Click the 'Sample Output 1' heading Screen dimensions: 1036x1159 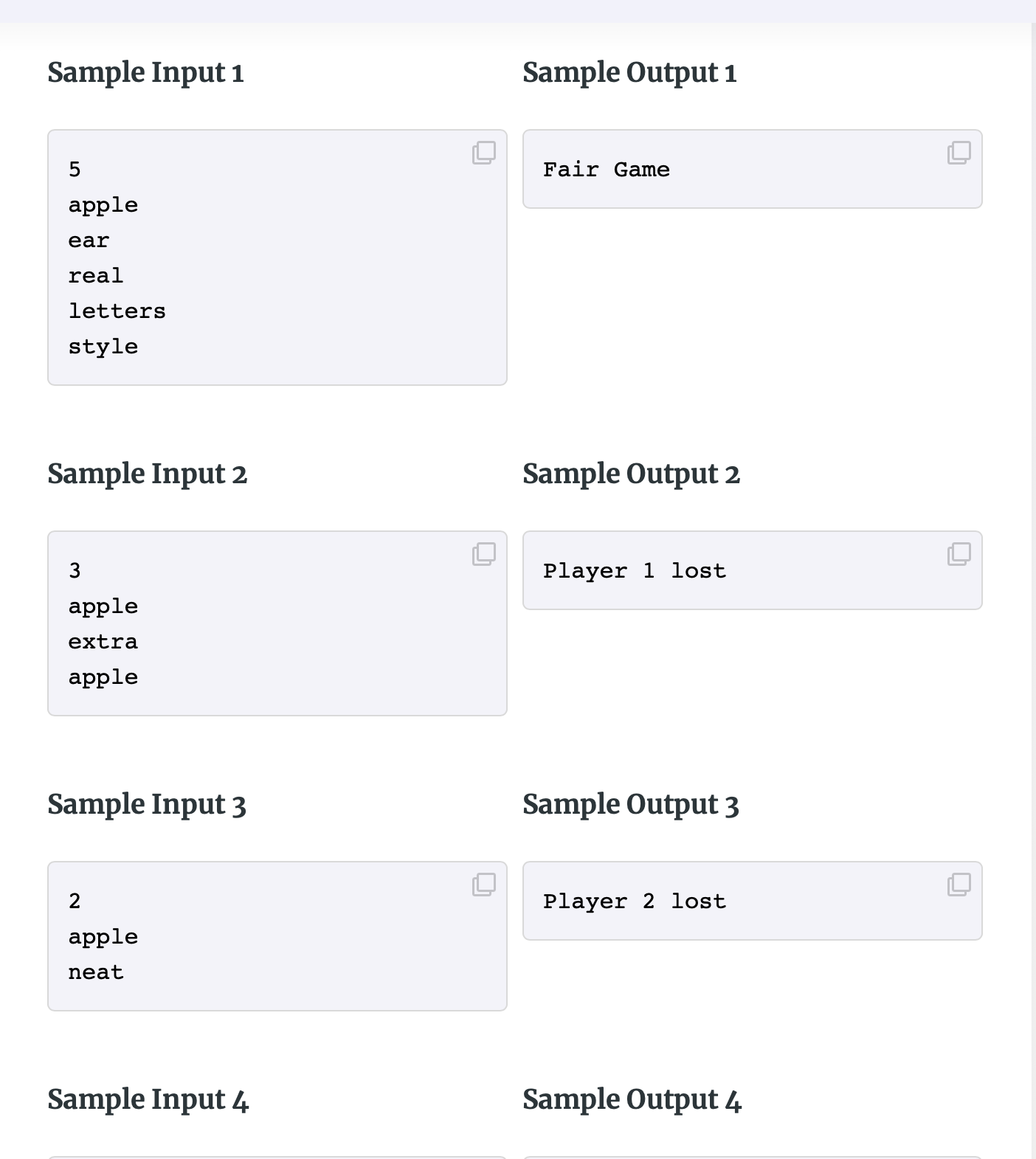(629, 72)
